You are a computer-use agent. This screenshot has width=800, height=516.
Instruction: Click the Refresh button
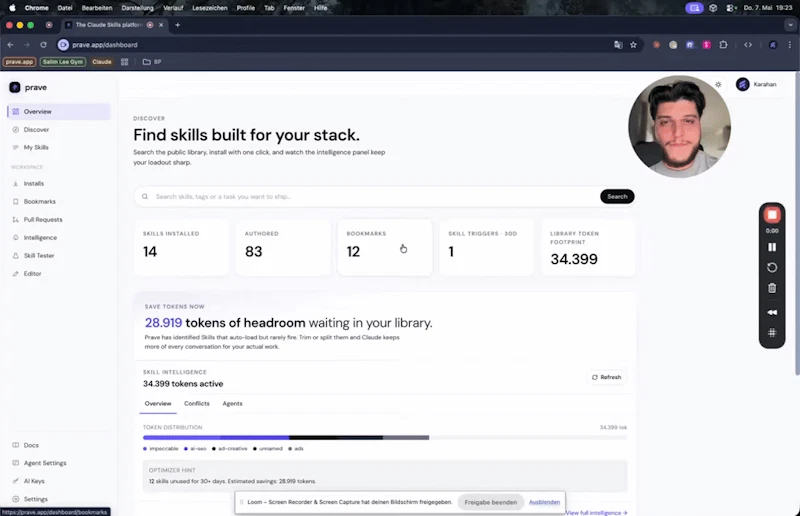607,377
